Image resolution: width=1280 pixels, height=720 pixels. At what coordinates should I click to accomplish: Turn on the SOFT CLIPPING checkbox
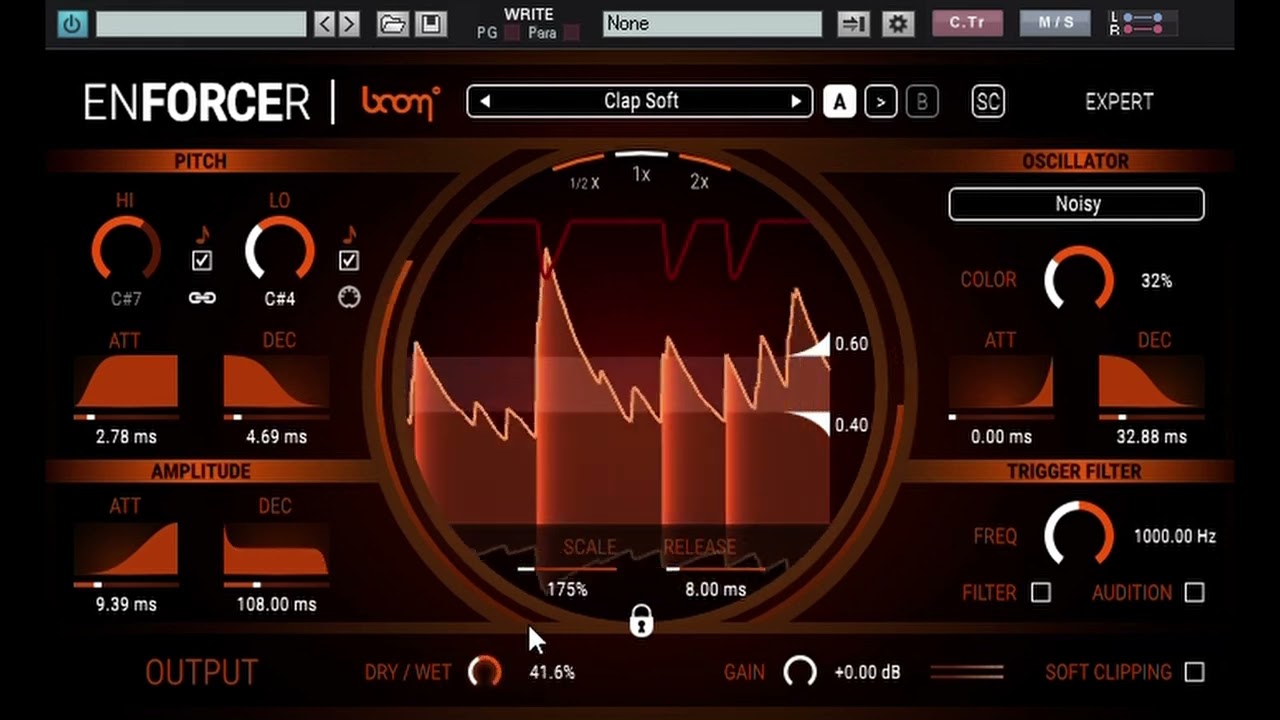tap(1194, 673)
